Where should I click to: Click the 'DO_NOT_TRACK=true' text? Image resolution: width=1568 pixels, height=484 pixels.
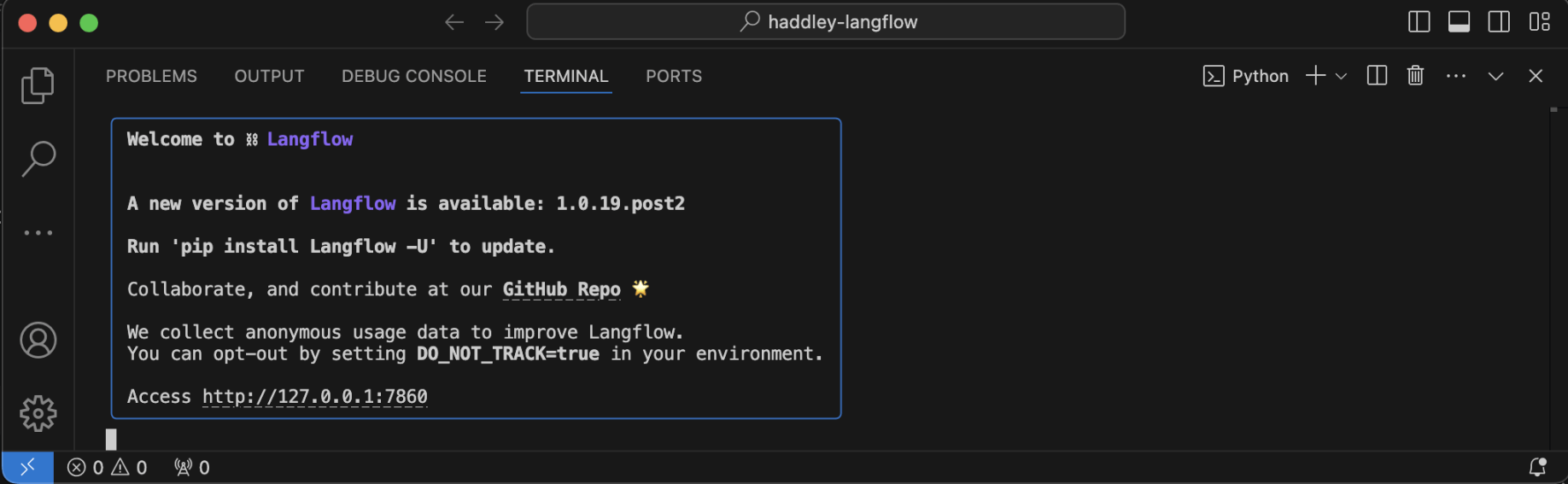508,353
